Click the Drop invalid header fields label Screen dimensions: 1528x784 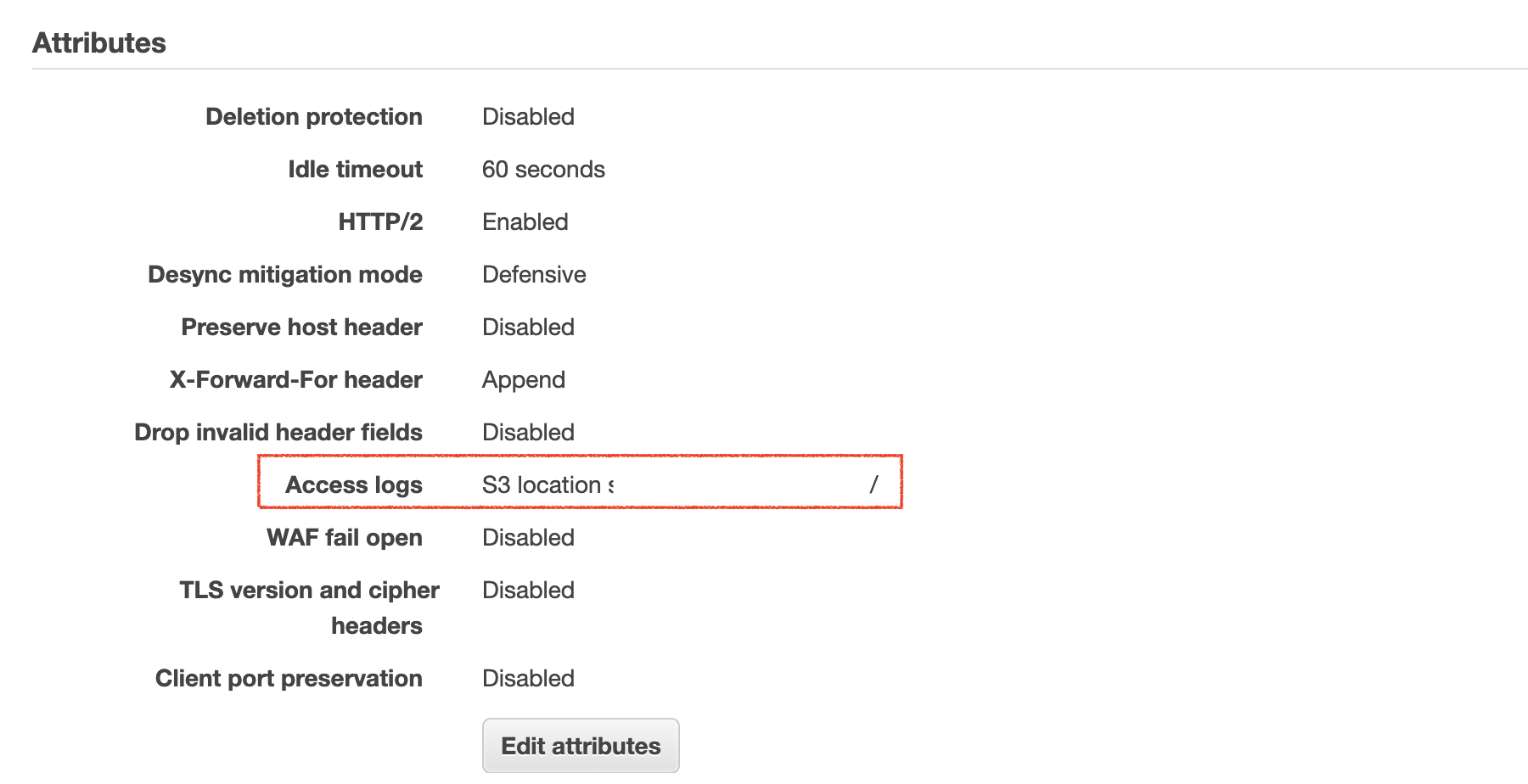pyautogui.click(x=278, y=432)
